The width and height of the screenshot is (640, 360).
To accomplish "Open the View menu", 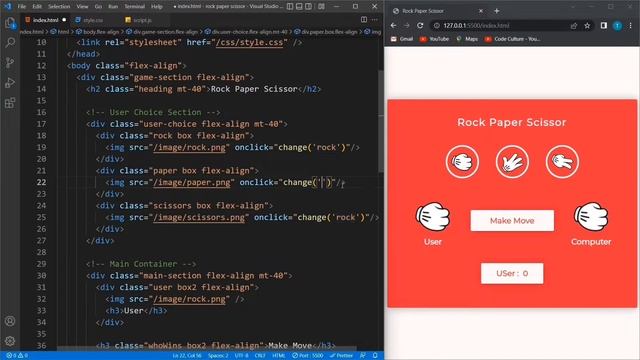I will [82, 7].
